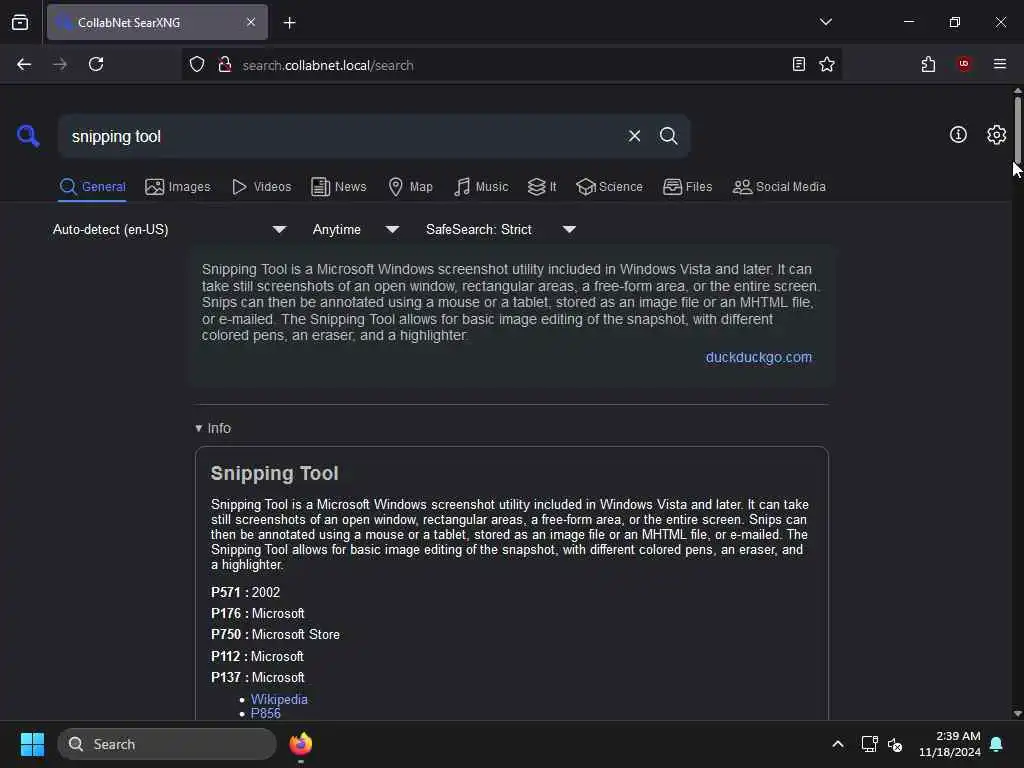This screenshot has width=1024, height=768.
Task: Switch to the Files tab
Action: click(x=687, y=187)
